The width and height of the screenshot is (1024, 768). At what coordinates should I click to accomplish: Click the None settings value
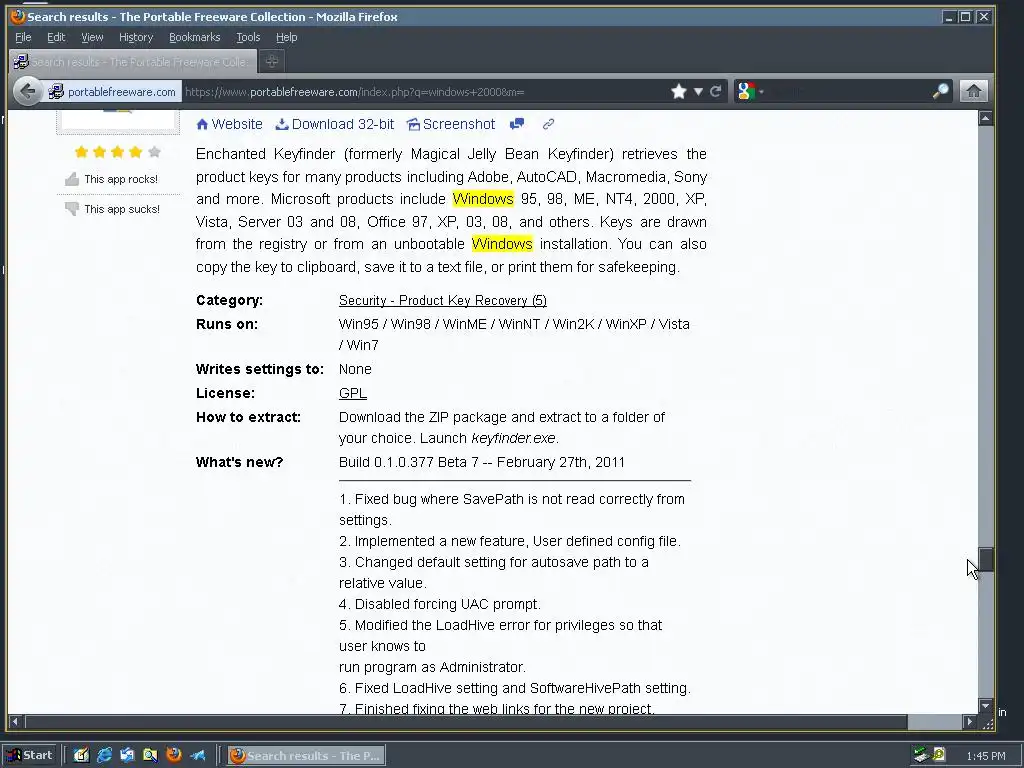click(355, 369)
